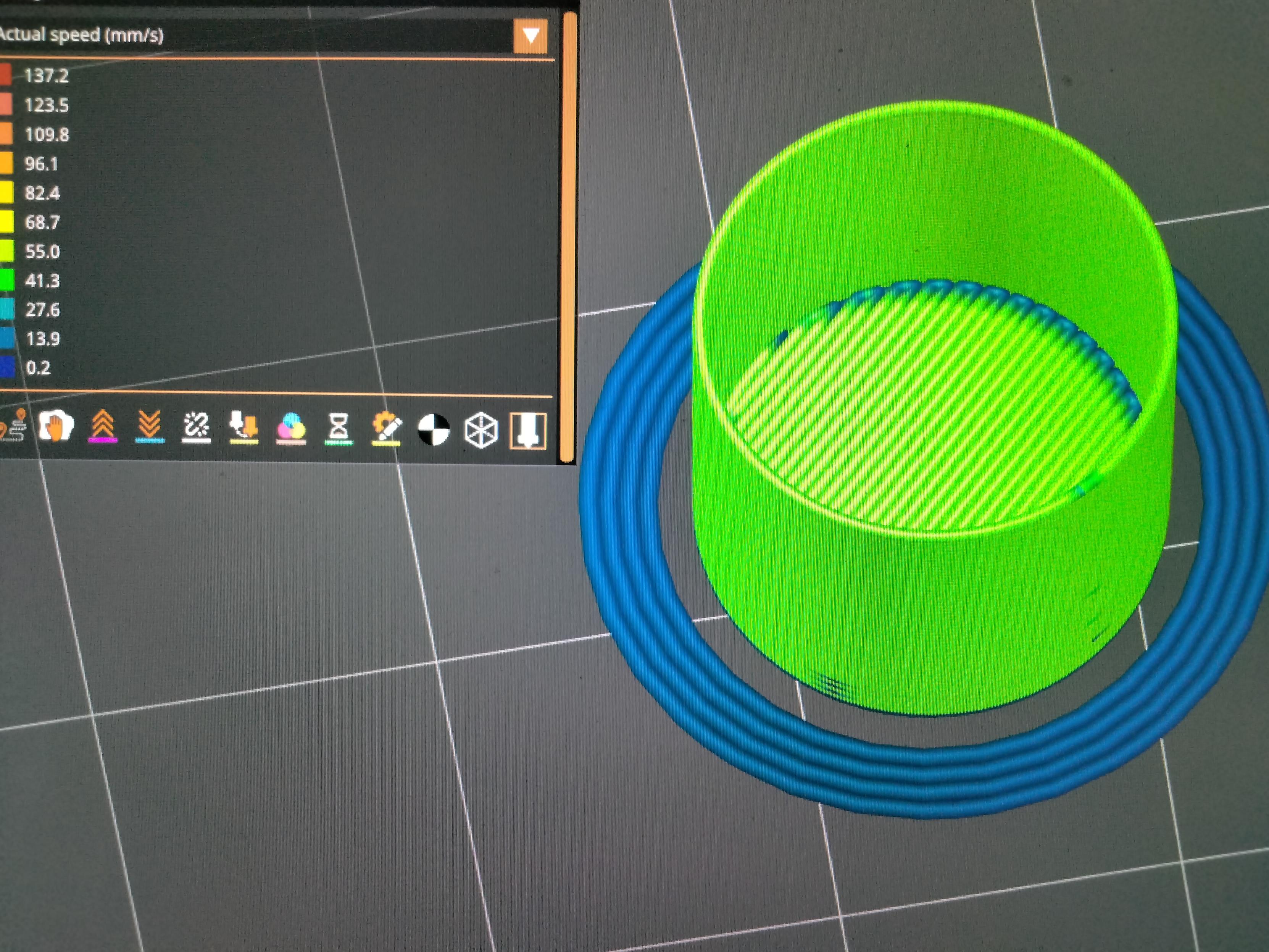Select the 82.4 legend value
The width and height of the screenshot is (1269, 952).
pyautogui.click(x=42, y=193)
